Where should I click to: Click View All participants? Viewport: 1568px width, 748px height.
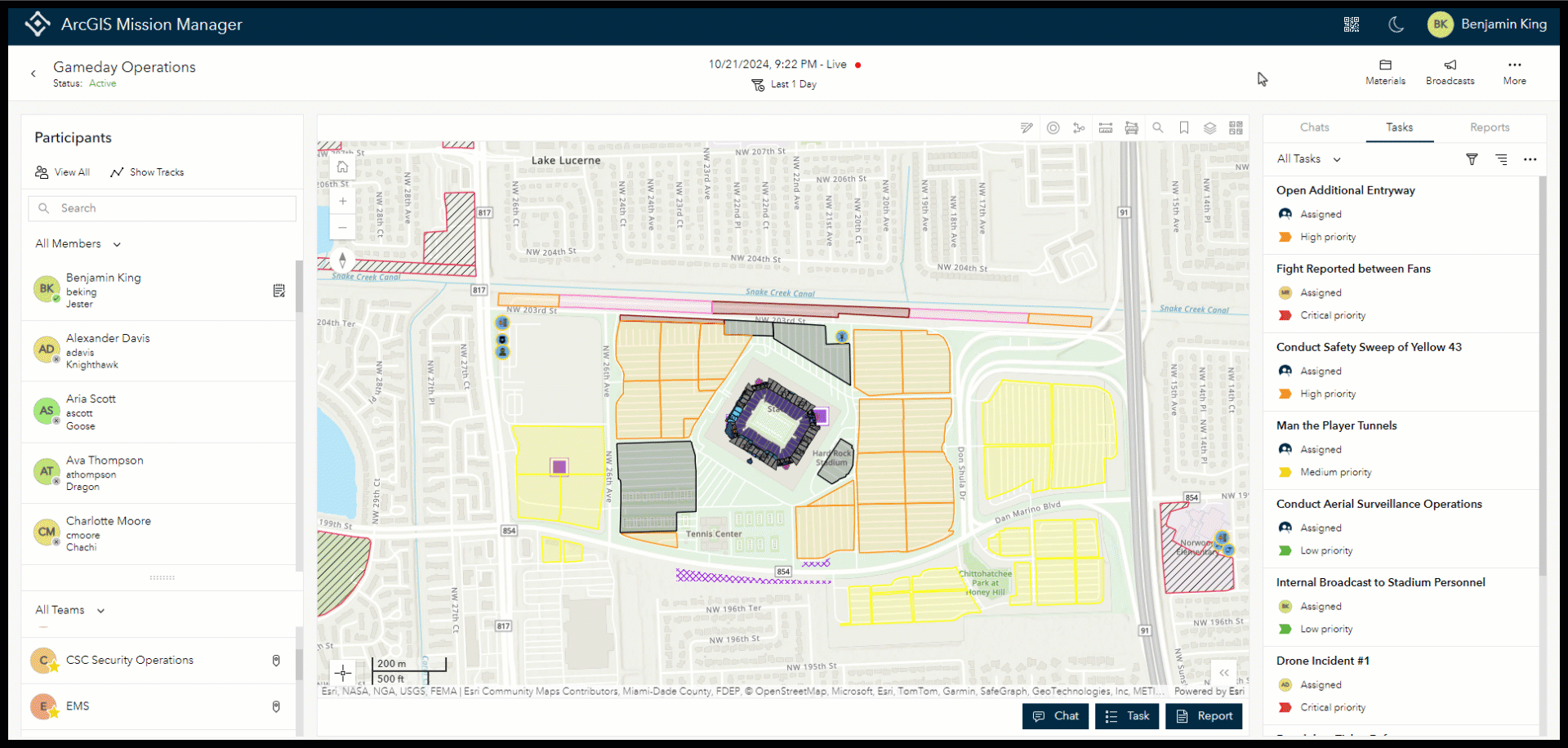click(x=63, y=172)
